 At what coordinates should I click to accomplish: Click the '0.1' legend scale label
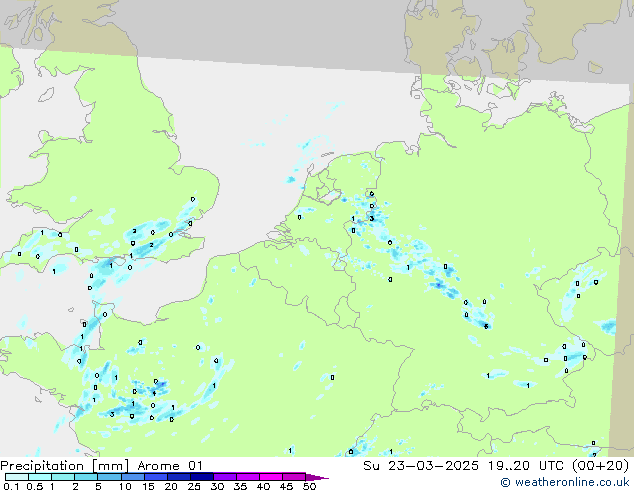click(x=11, y=486)
